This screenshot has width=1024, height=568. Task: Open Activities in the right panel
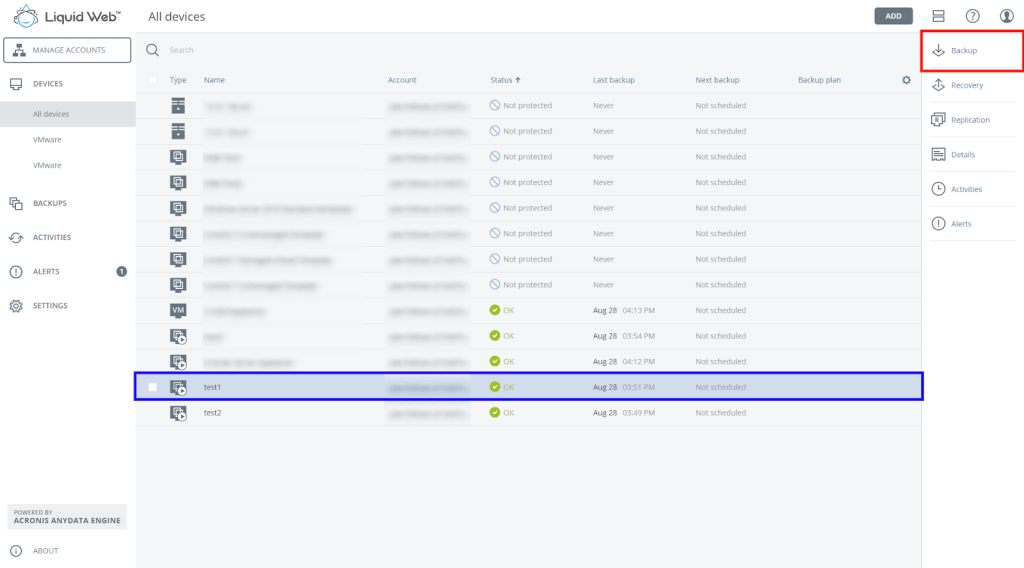tap(972, 189)
